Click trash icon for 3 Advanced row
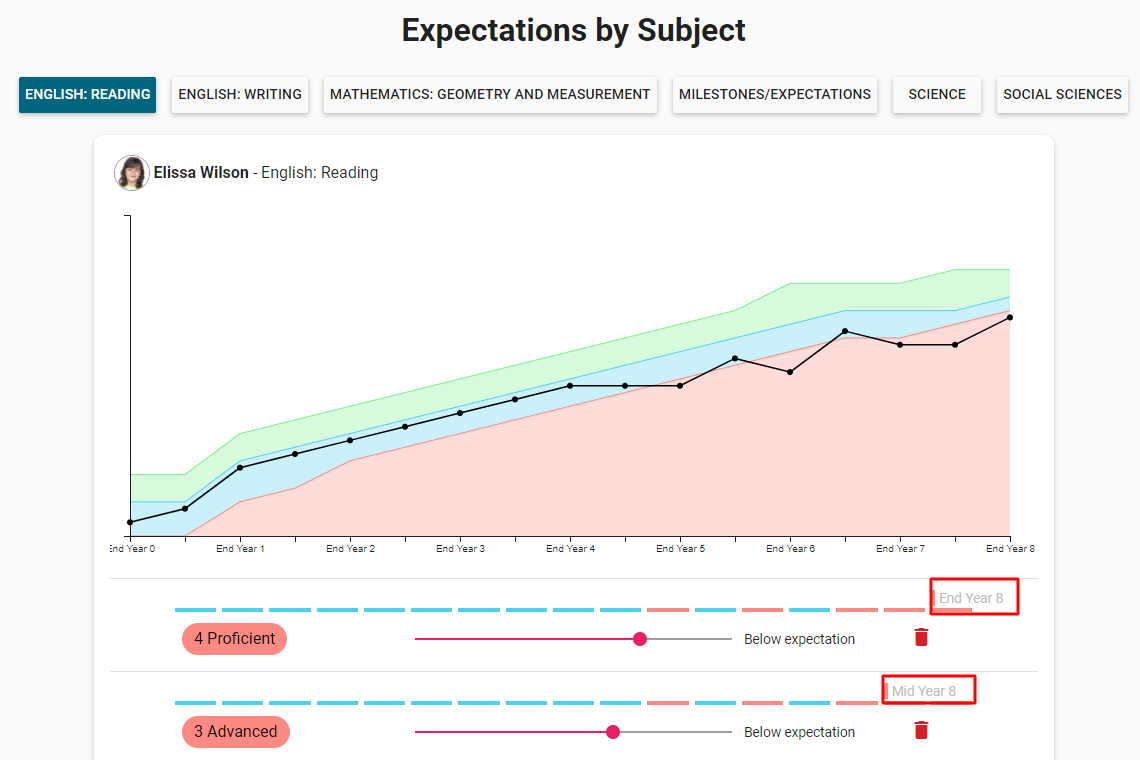 tap(921, 731)
